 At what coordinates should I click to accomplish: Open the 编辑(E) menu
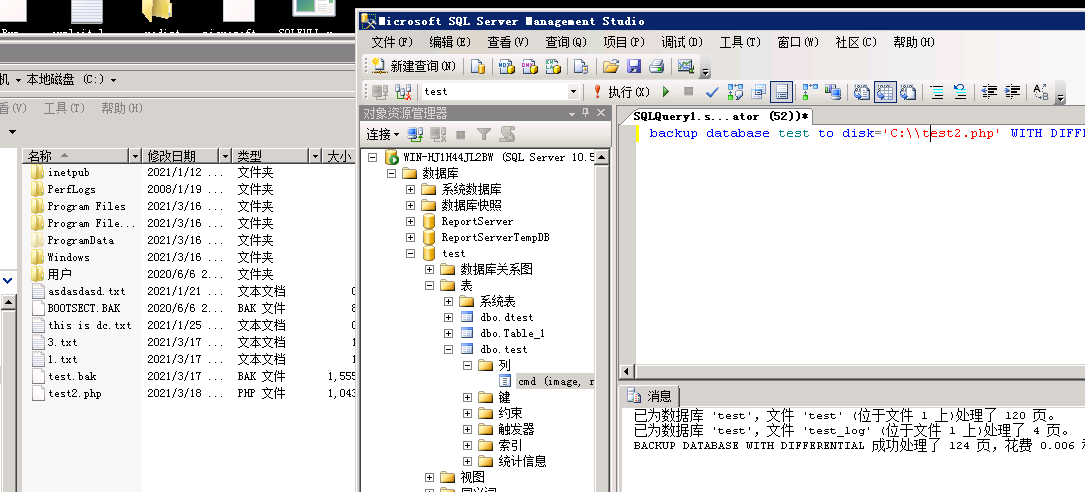(450, 42)
